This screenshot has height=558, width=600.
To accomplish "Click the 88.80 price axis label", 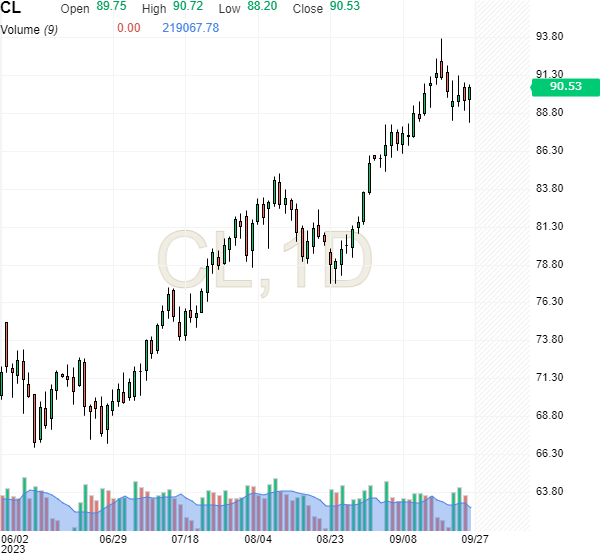I will click(549, 112).
